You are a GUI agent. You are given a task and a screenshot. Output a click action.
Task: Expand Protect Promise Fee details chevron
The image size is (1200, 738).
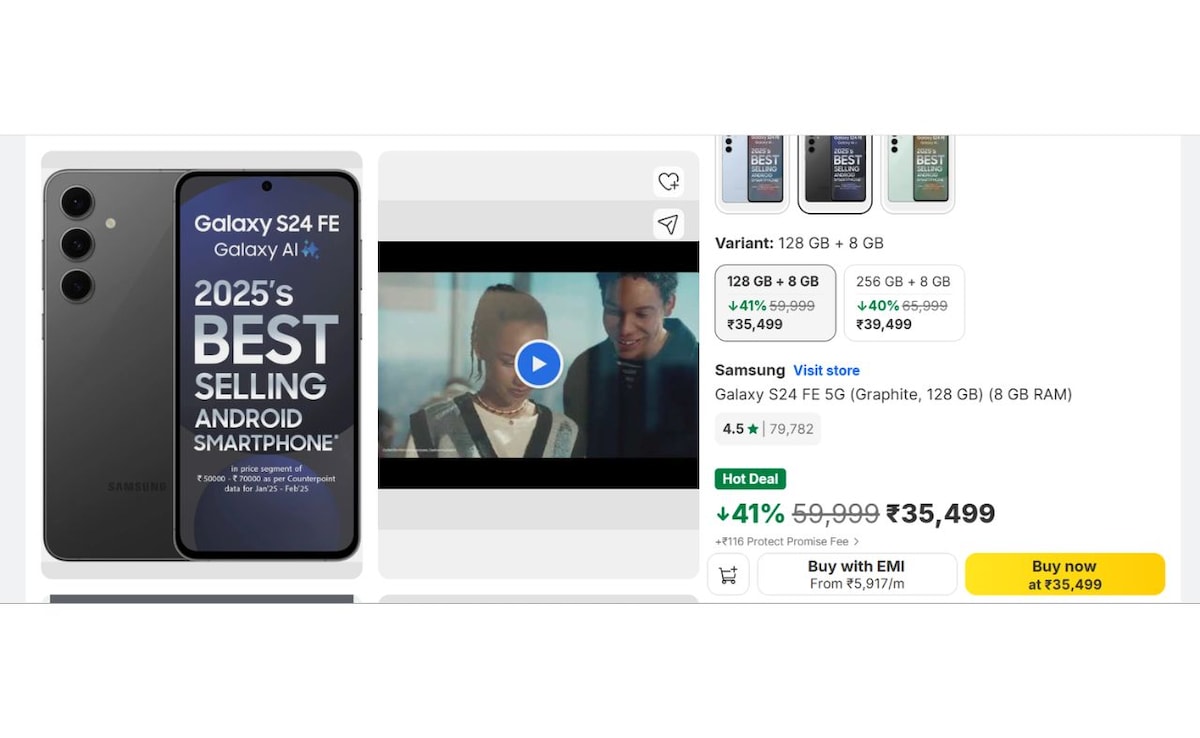[x=856, y=542]
